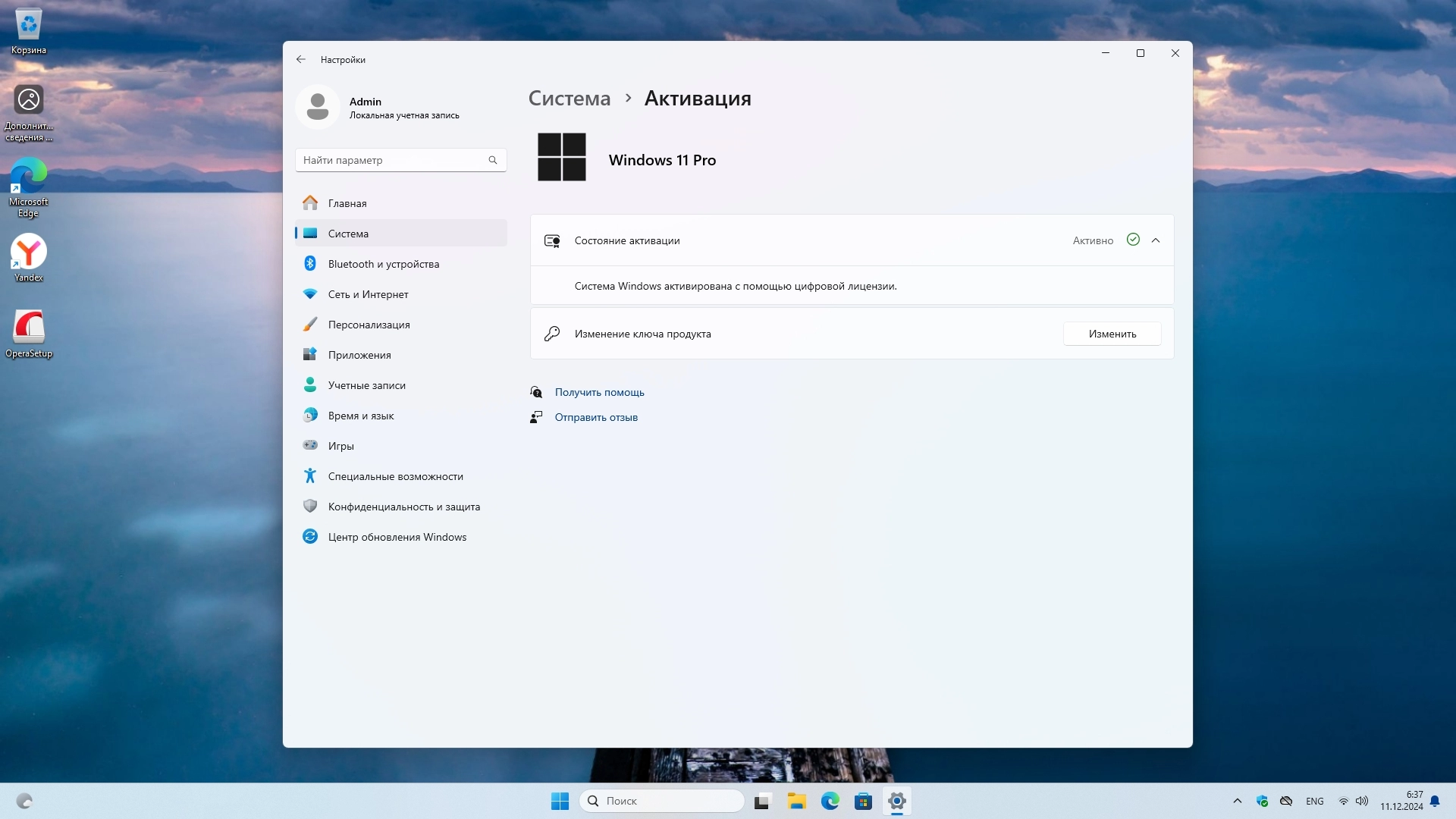
Task: Open the Центр обновления Windows section
Action: (397, 537)
